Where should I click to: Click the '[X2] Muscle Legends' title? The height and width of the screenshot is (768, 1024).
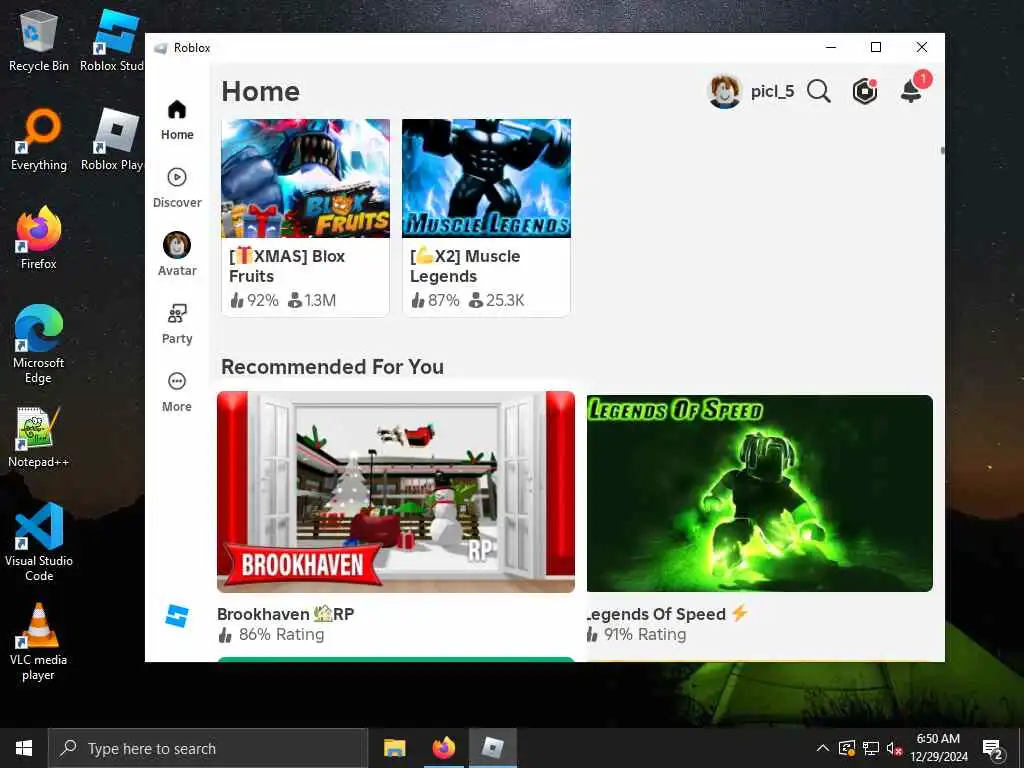(465, 266)
